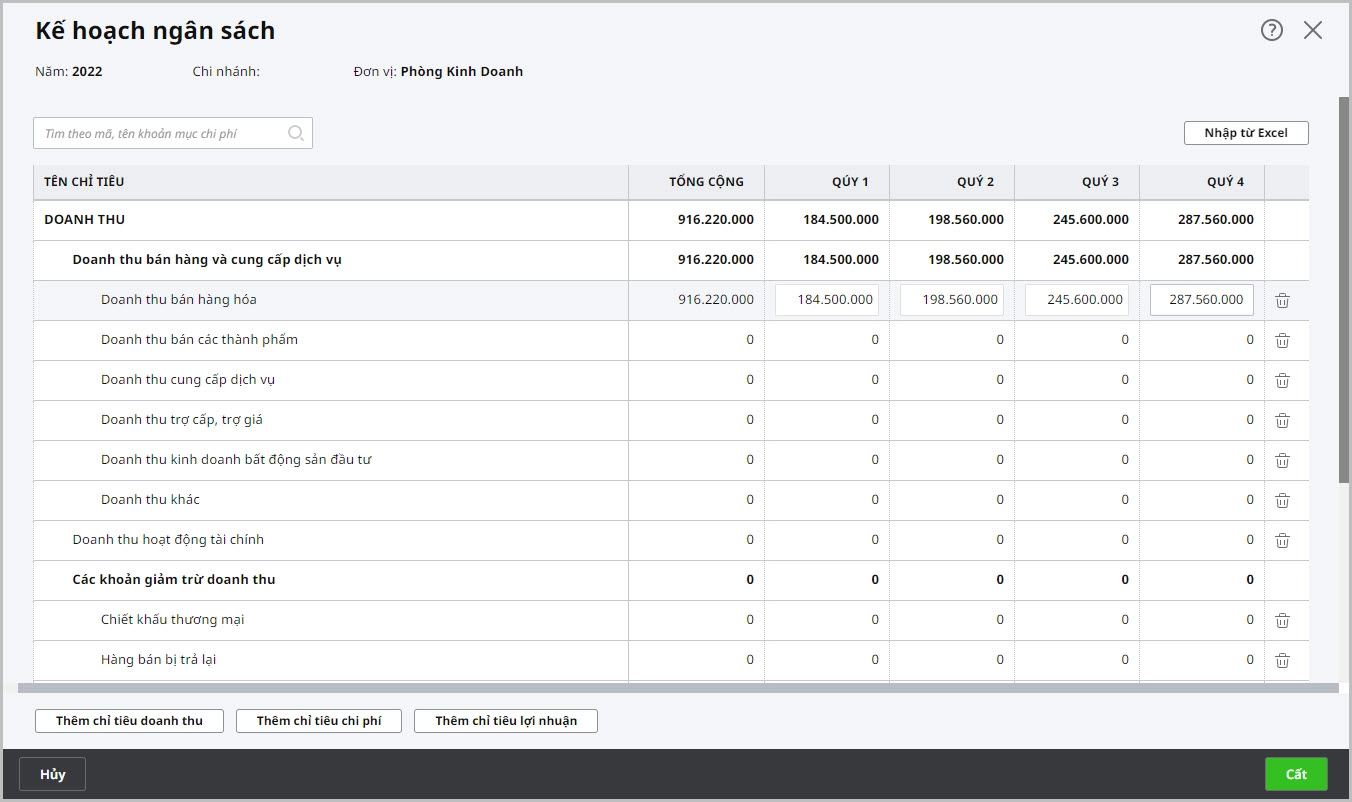This screenshot has width=1352, height=802.
Task: Select Doanh thu cung cấp dịch vụ label
Action: coord(188,380)
